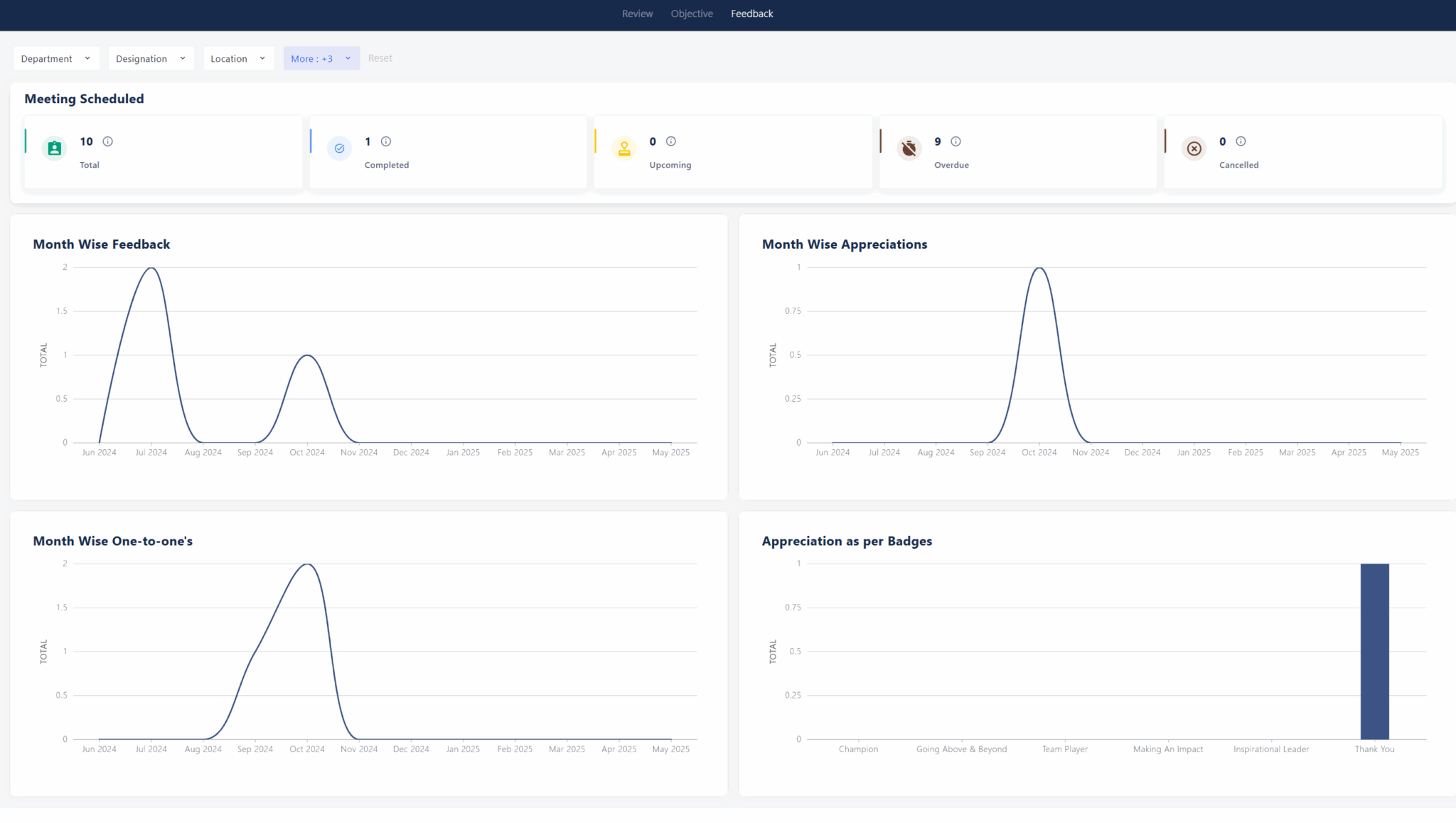Screen dimensions: 1456x823
Task: Click the Reset filters button
Action: click(380, 58)
